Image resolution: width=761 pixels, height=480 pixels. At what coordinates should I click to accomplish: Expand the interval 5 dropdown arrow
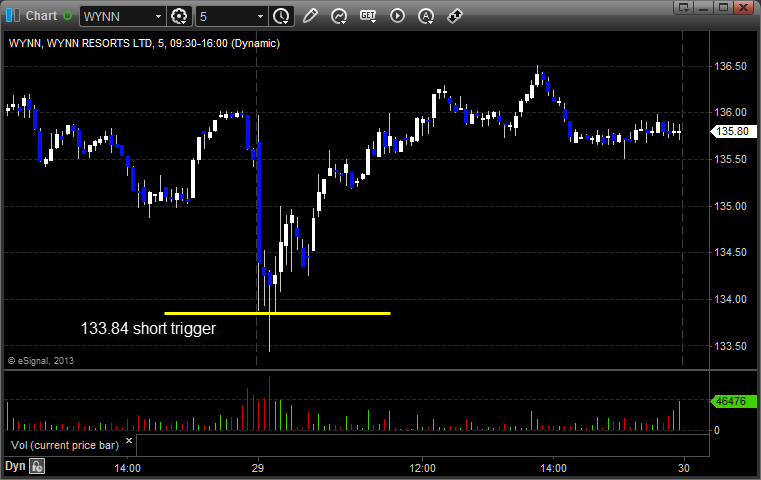point(261,17)
